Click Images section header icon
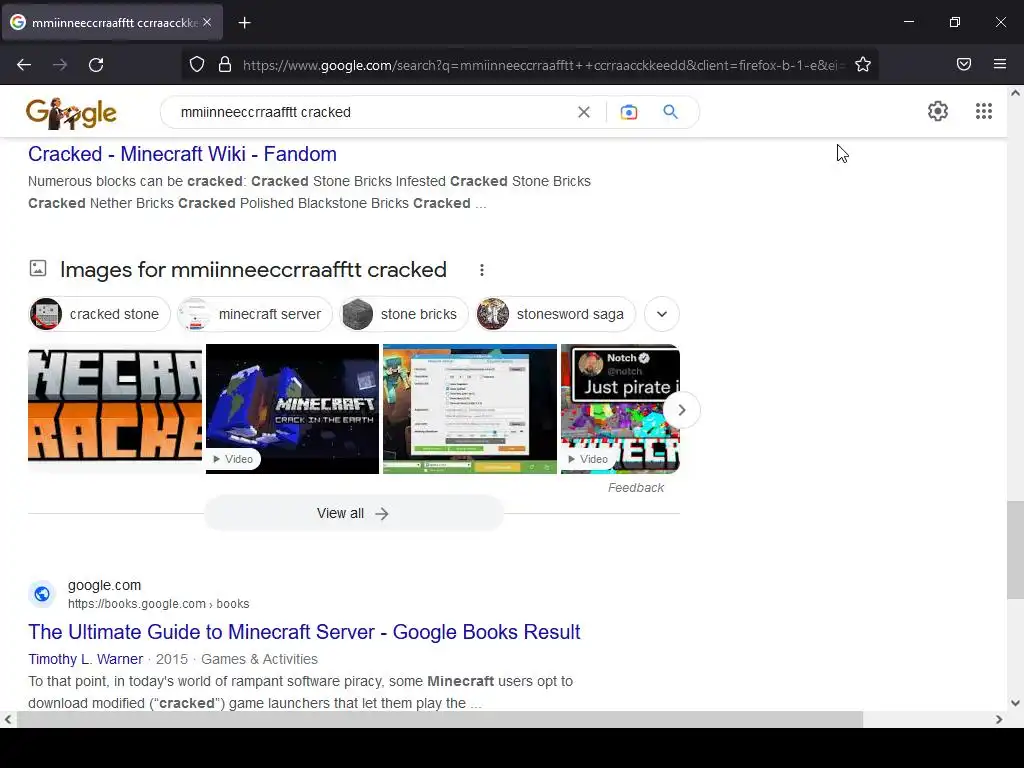Screen dimensions: 1024x768 click(x=38, y=268)
